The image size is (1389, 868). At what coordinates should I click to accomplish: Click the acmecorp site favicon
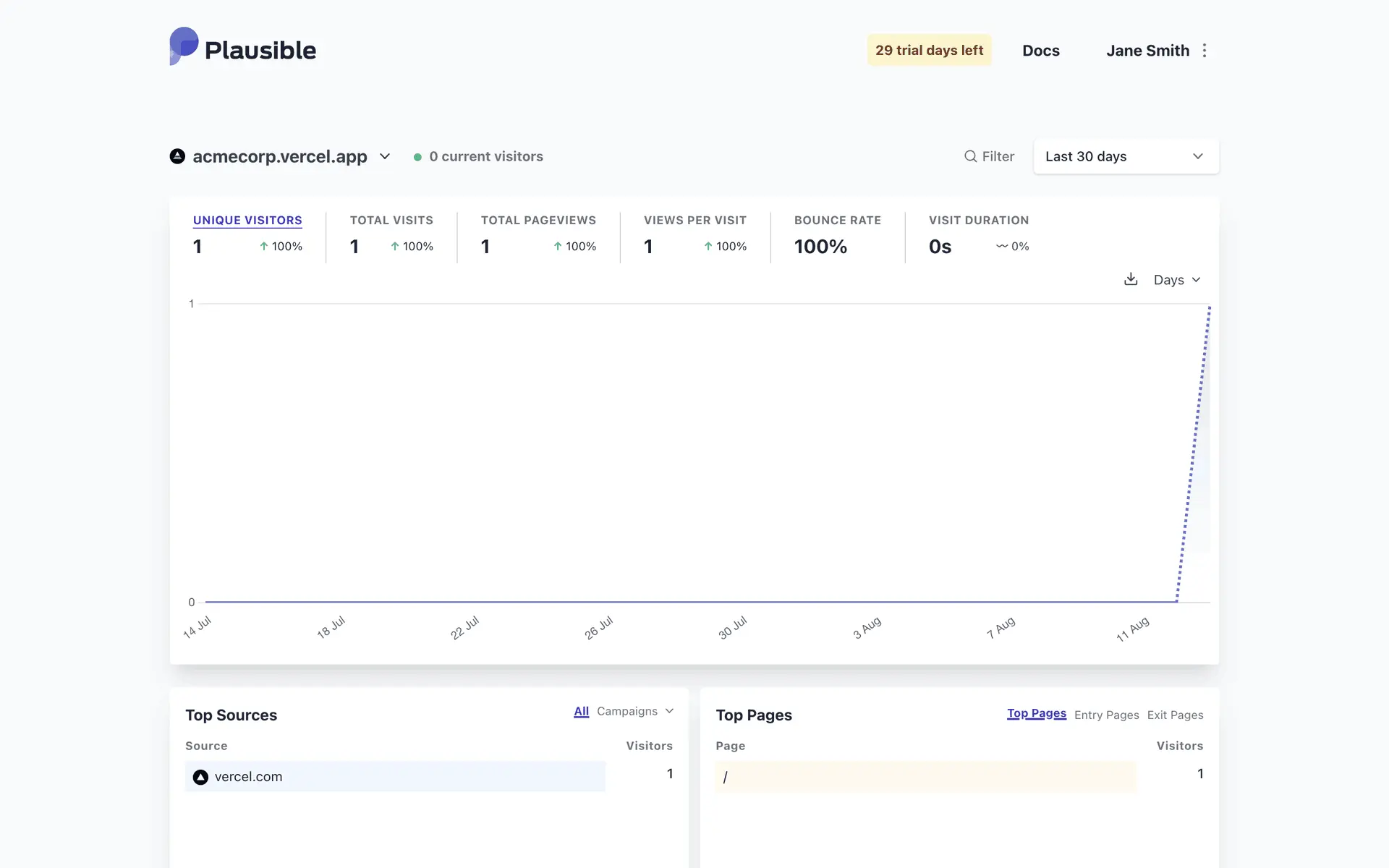click(177, 156)
